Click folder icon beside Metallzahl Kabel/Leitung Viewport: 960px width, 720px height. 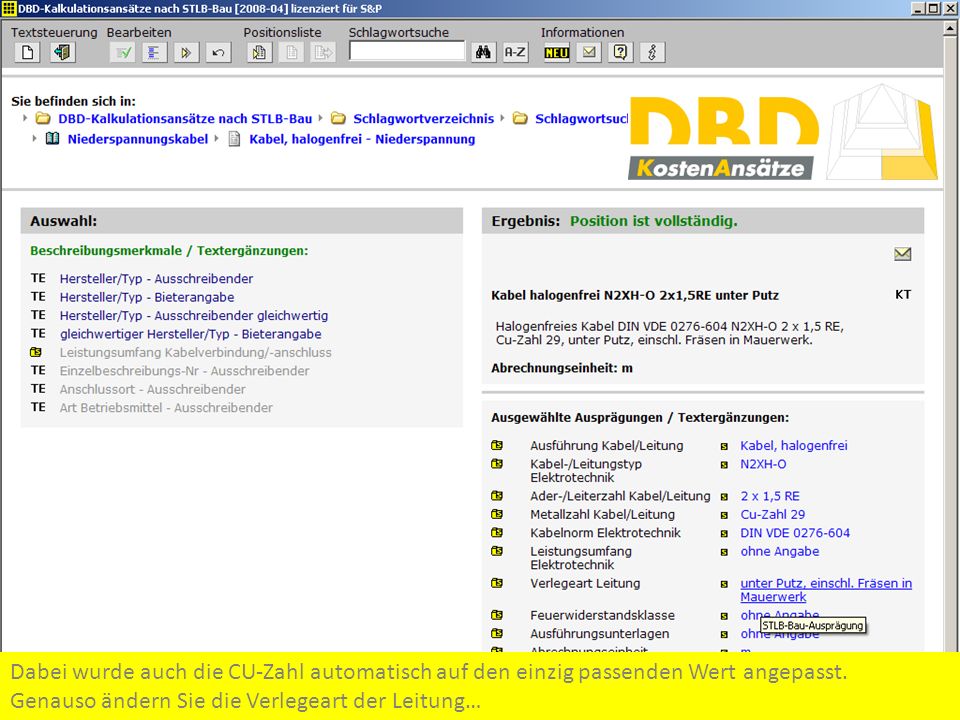click(x=497, y=514)
